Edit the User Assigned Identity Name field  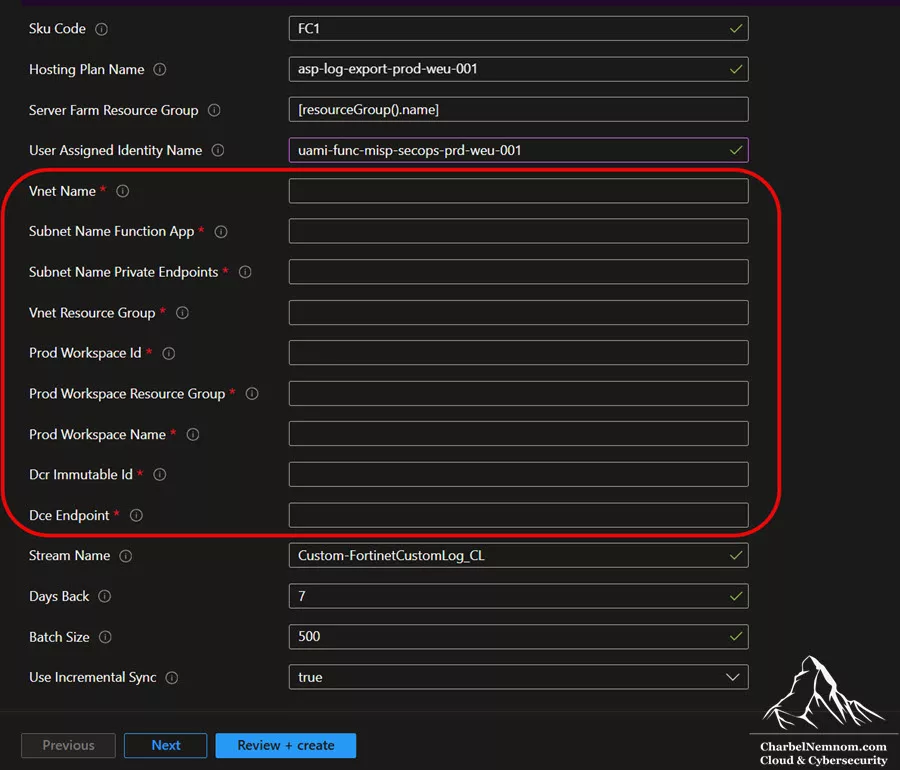(x=518, y=150)
